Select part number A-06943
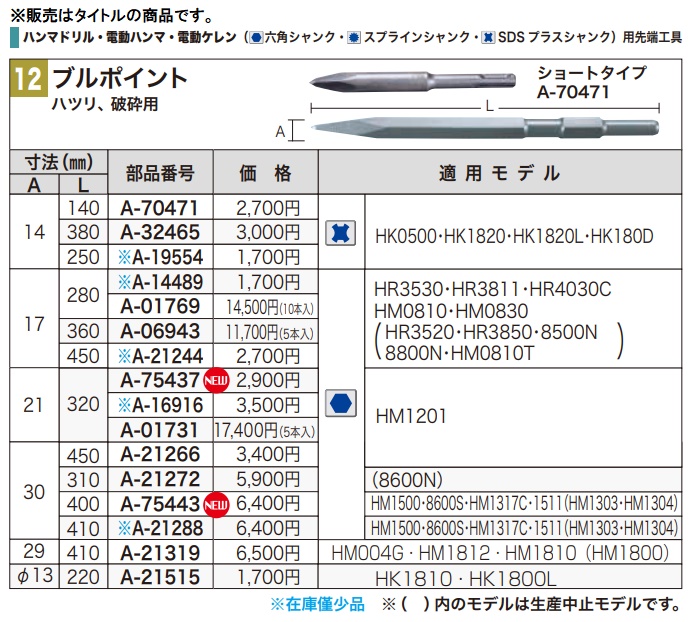 pyautogui.click(x=160, y=331)
